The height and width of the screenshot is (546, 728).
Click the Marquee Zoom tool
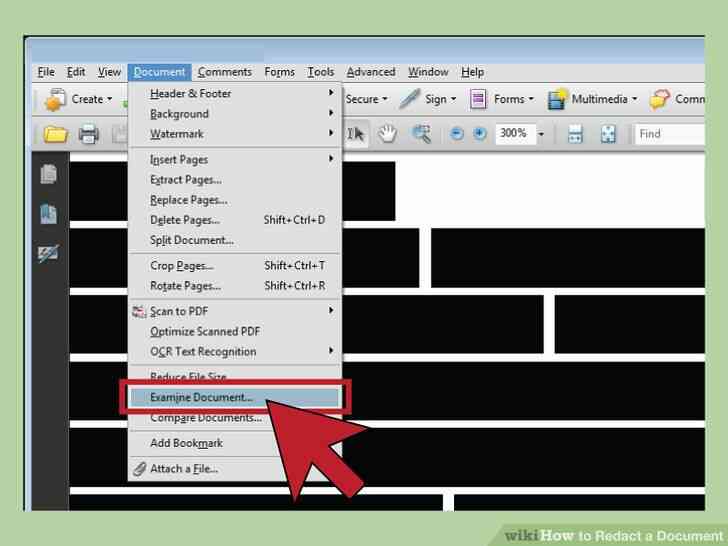click(x=421, y=134)
